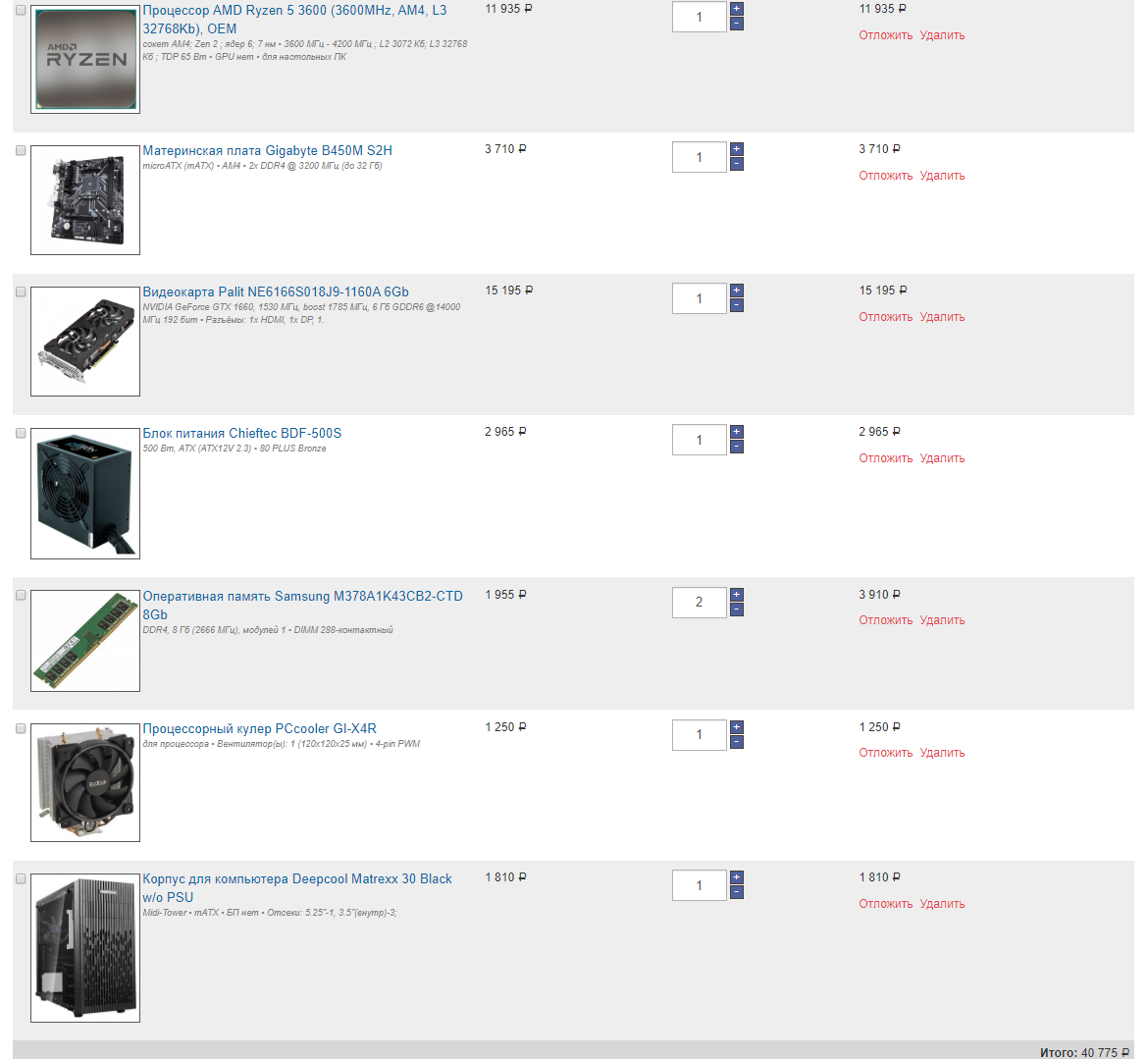Delete Deepcool case with Удалить
Screen dimensions: 1148x1059
[x=942, y=904]
